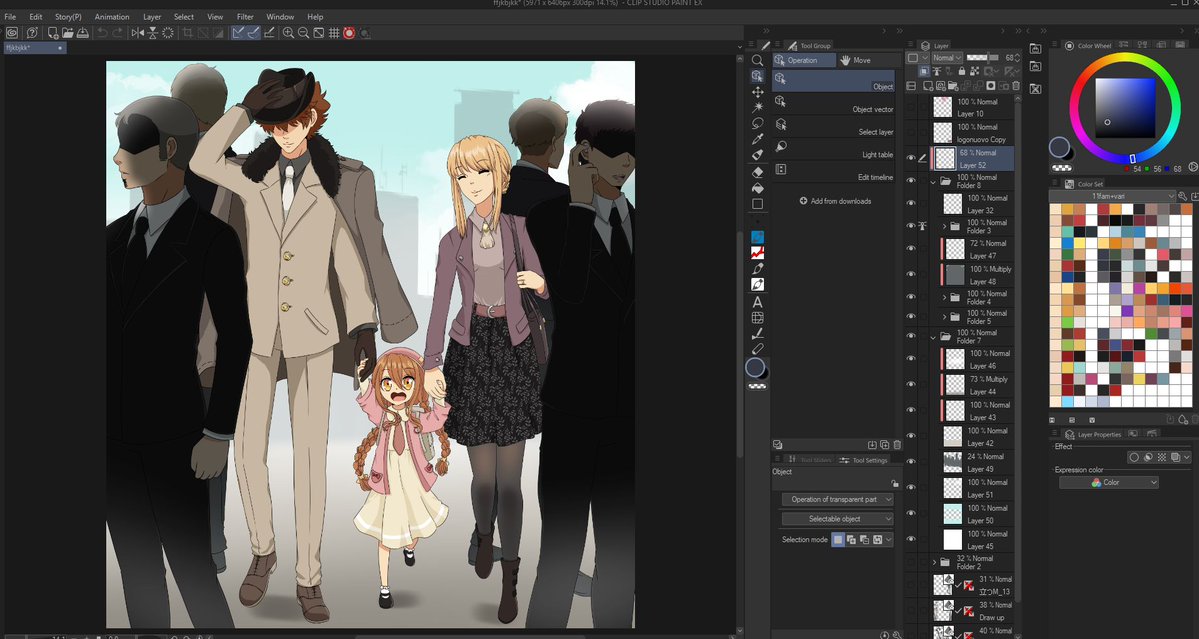Click the Zoom out toolbar icon
The image size is (1199, 639).
(304, 33)
